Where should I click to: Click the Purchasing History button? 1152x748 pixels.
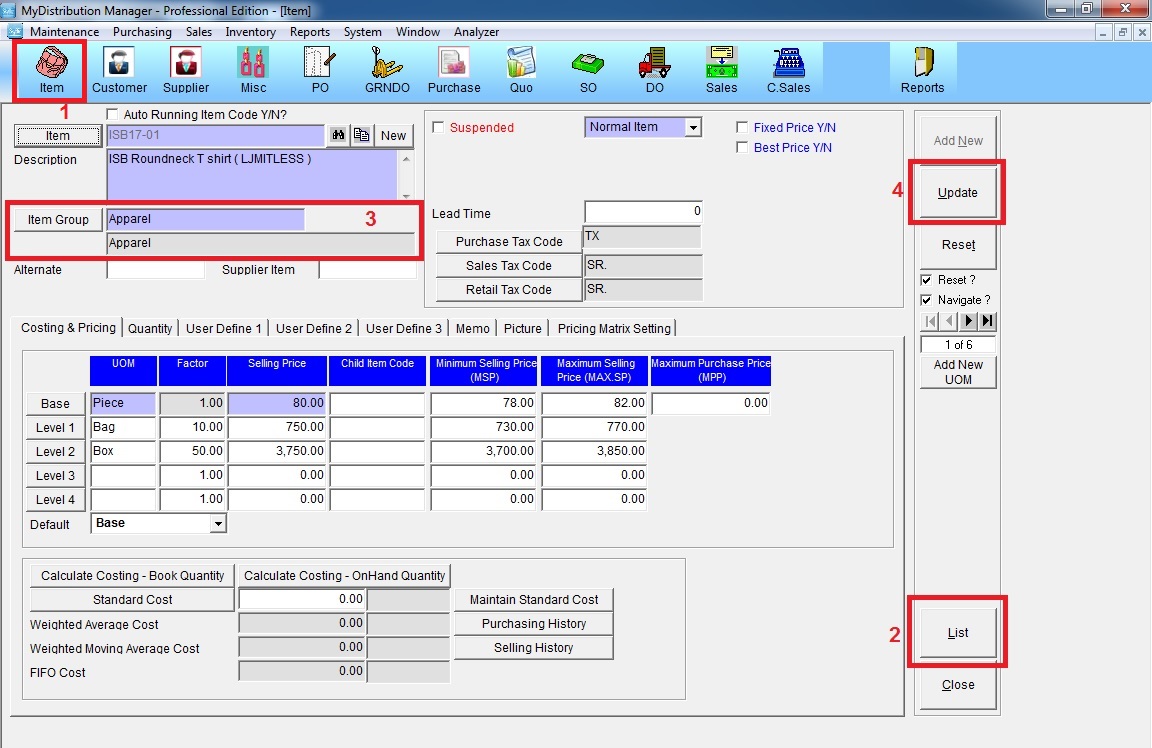pos(533,624)
